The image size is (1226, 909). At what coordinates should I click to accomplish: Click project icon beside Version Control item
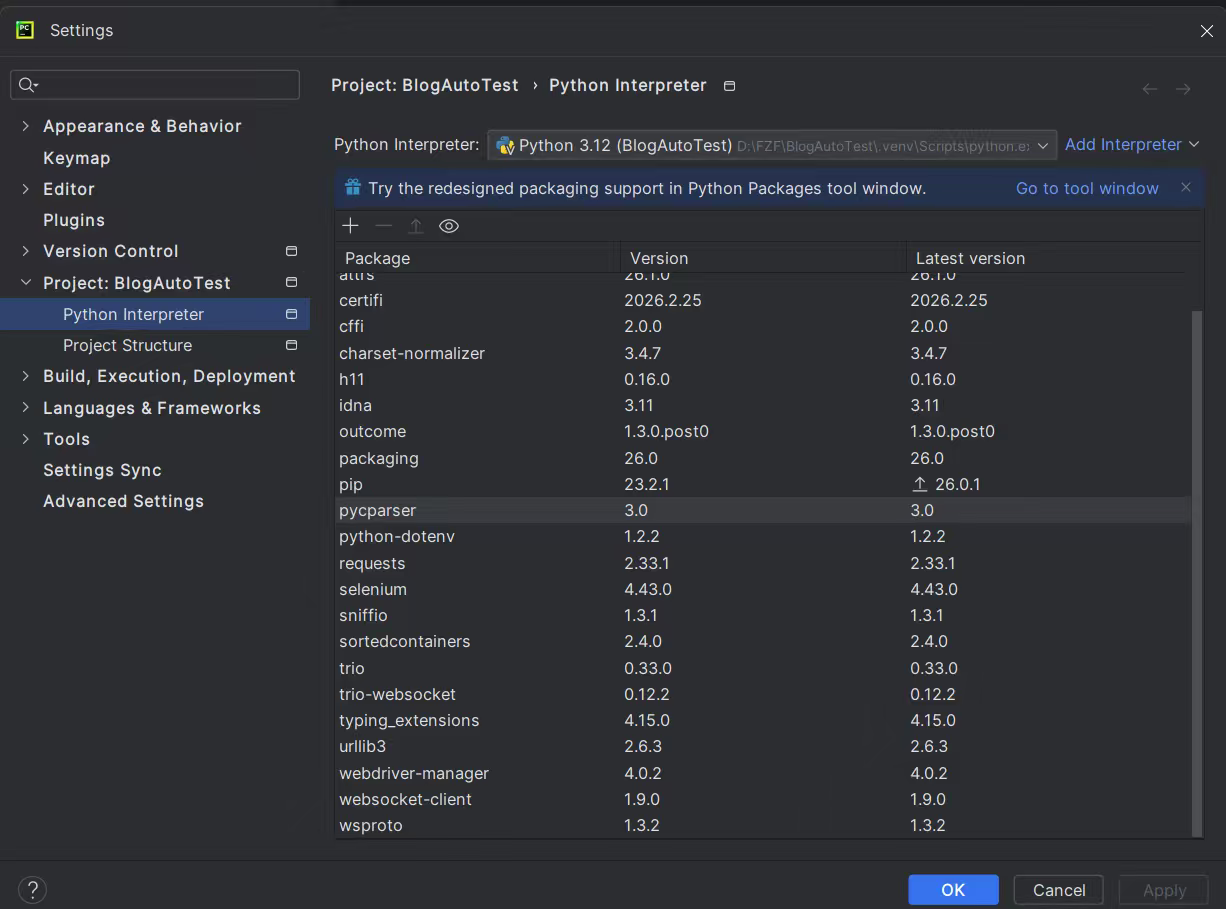291,251
